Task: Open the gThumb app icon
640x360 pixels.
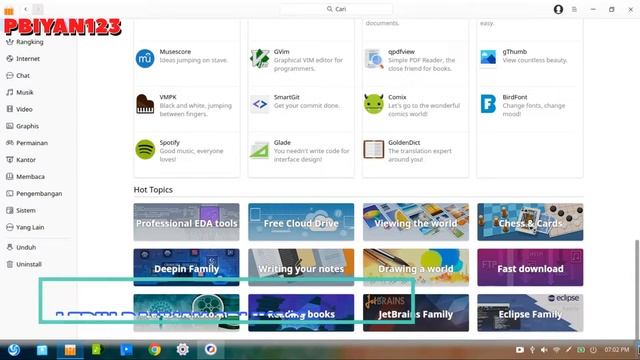Action: (488, 58)
